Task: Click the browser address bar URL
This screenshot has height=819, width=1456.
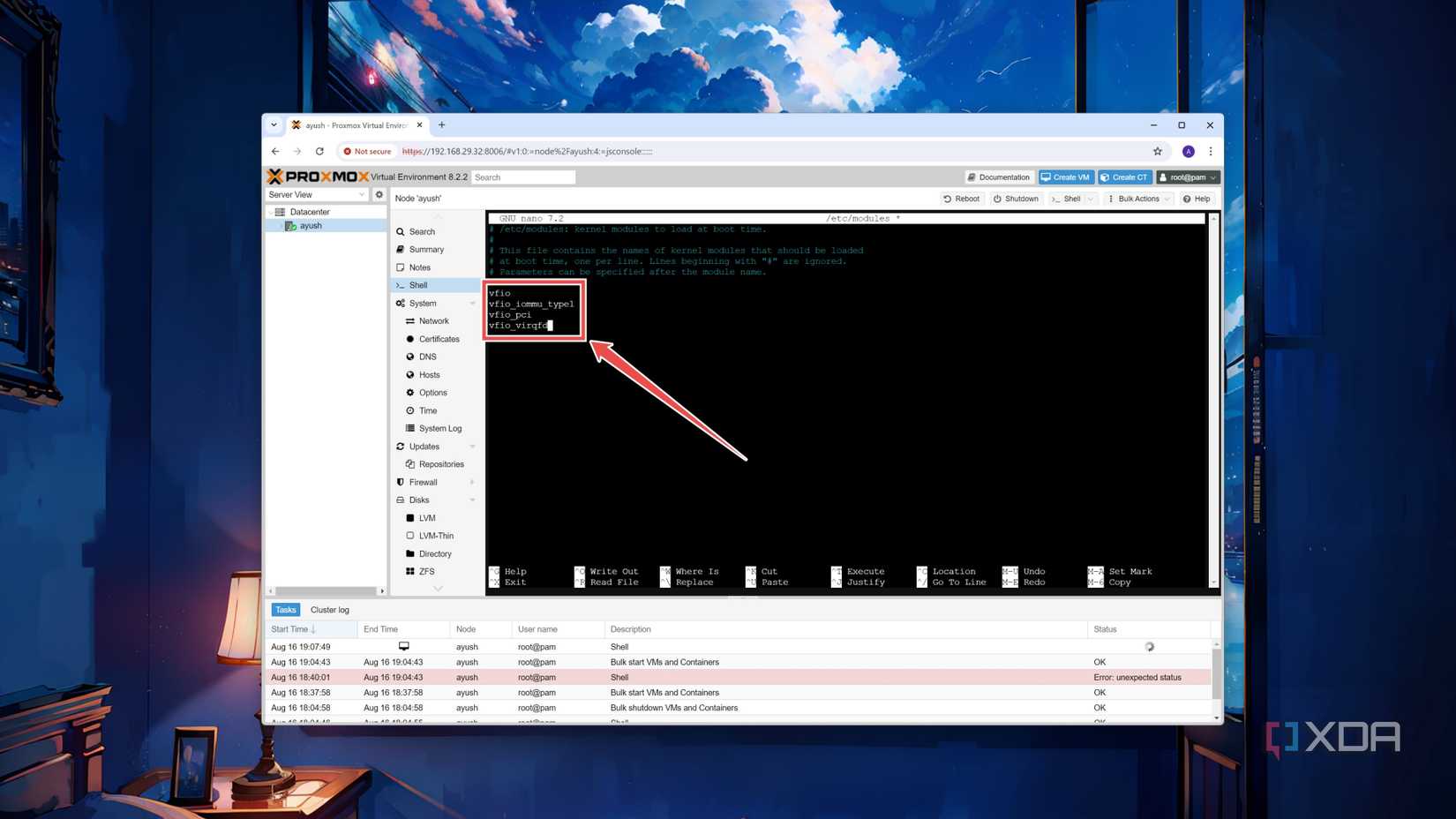Action: (528, 151)
